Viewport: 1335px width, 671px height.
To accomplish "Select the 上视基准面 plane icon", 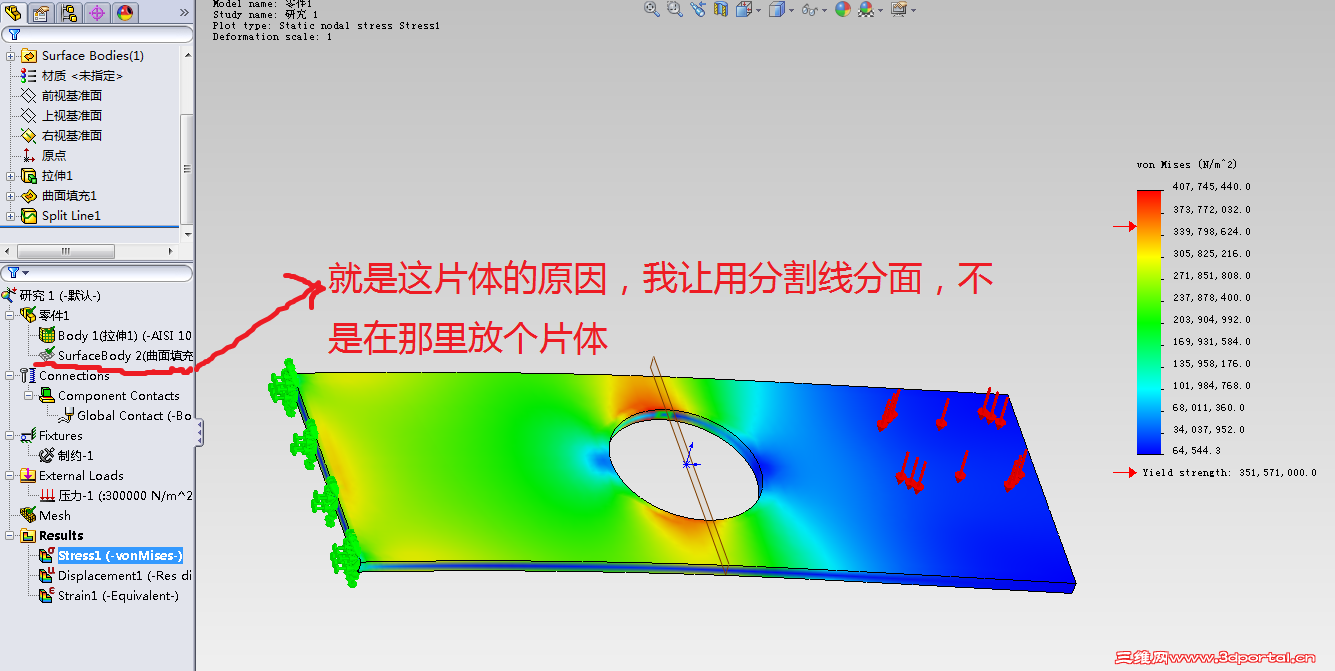I will click(29, 116).
